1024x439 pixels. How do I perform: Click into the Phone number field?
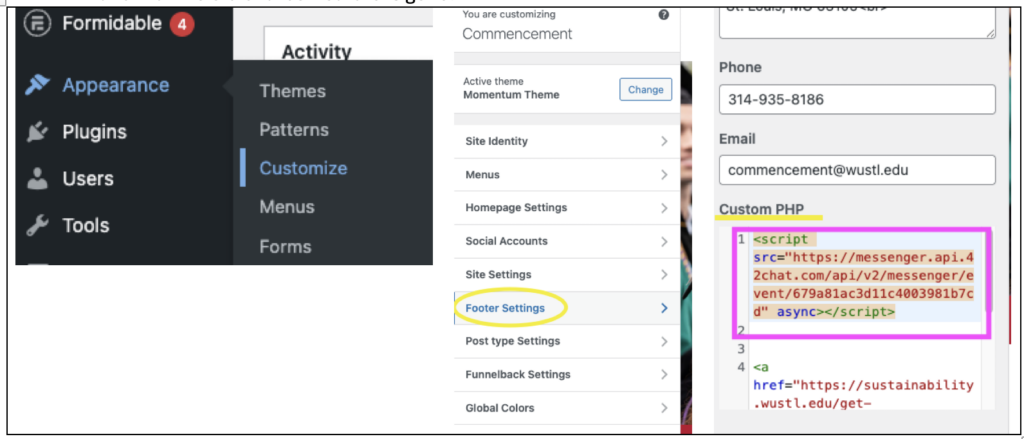click(x=857, y=99)
